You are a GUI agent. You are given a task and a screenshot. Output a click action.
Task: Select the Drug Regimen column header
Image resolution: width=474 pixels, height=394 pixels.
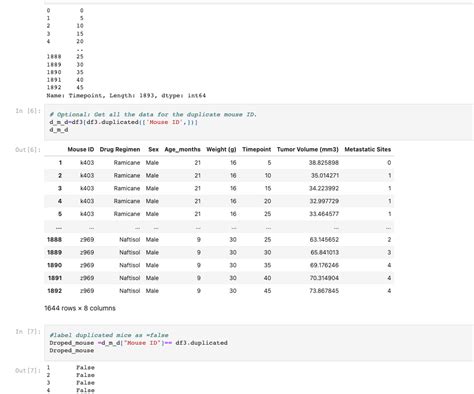(x=120, y=149)
